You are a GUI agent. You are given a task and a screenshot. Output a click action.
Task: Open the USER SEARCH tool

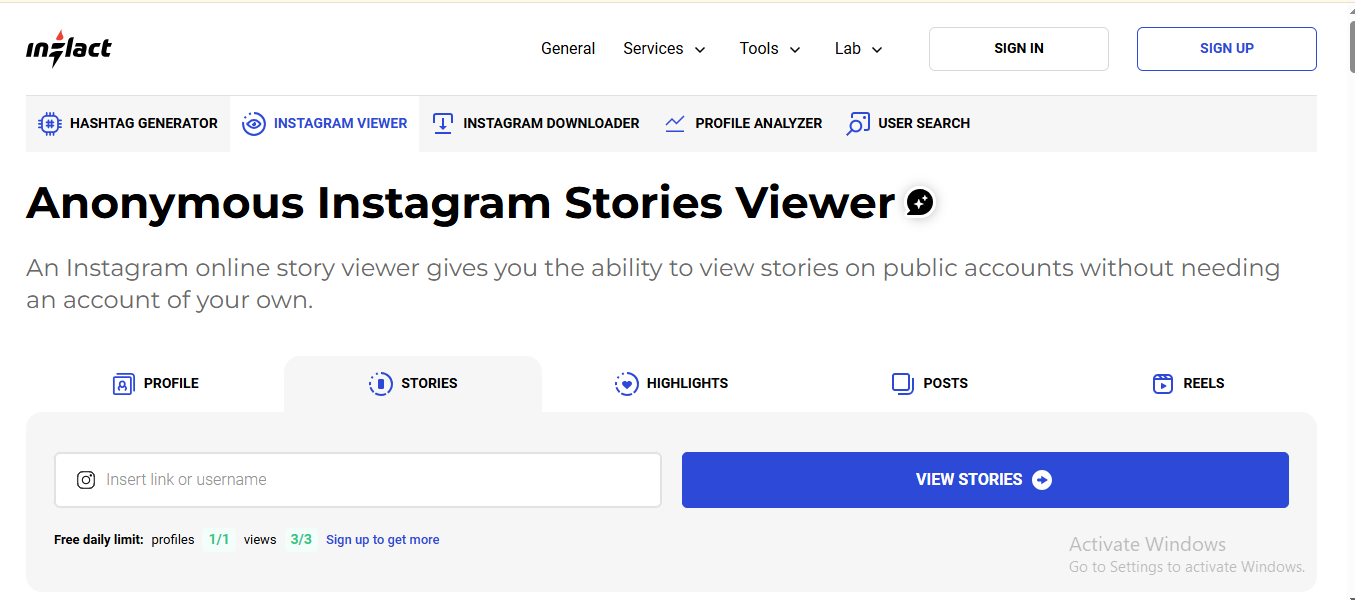pyautogui.click(x=908, y=124)
